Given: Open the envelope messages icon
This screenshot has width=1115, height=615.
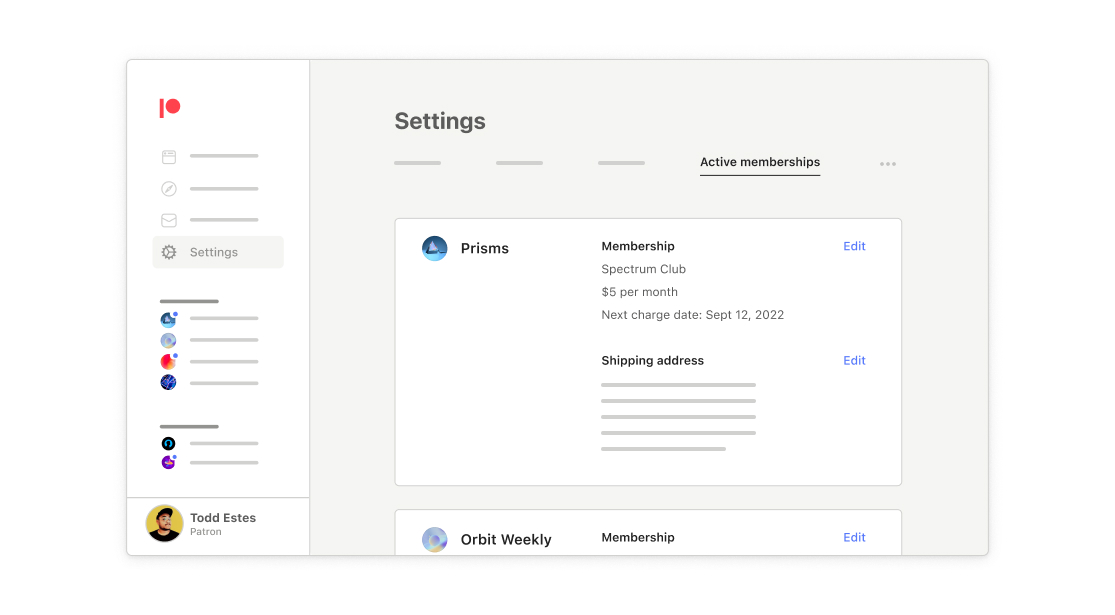Looking at the screenshot, I should (169, 221).
